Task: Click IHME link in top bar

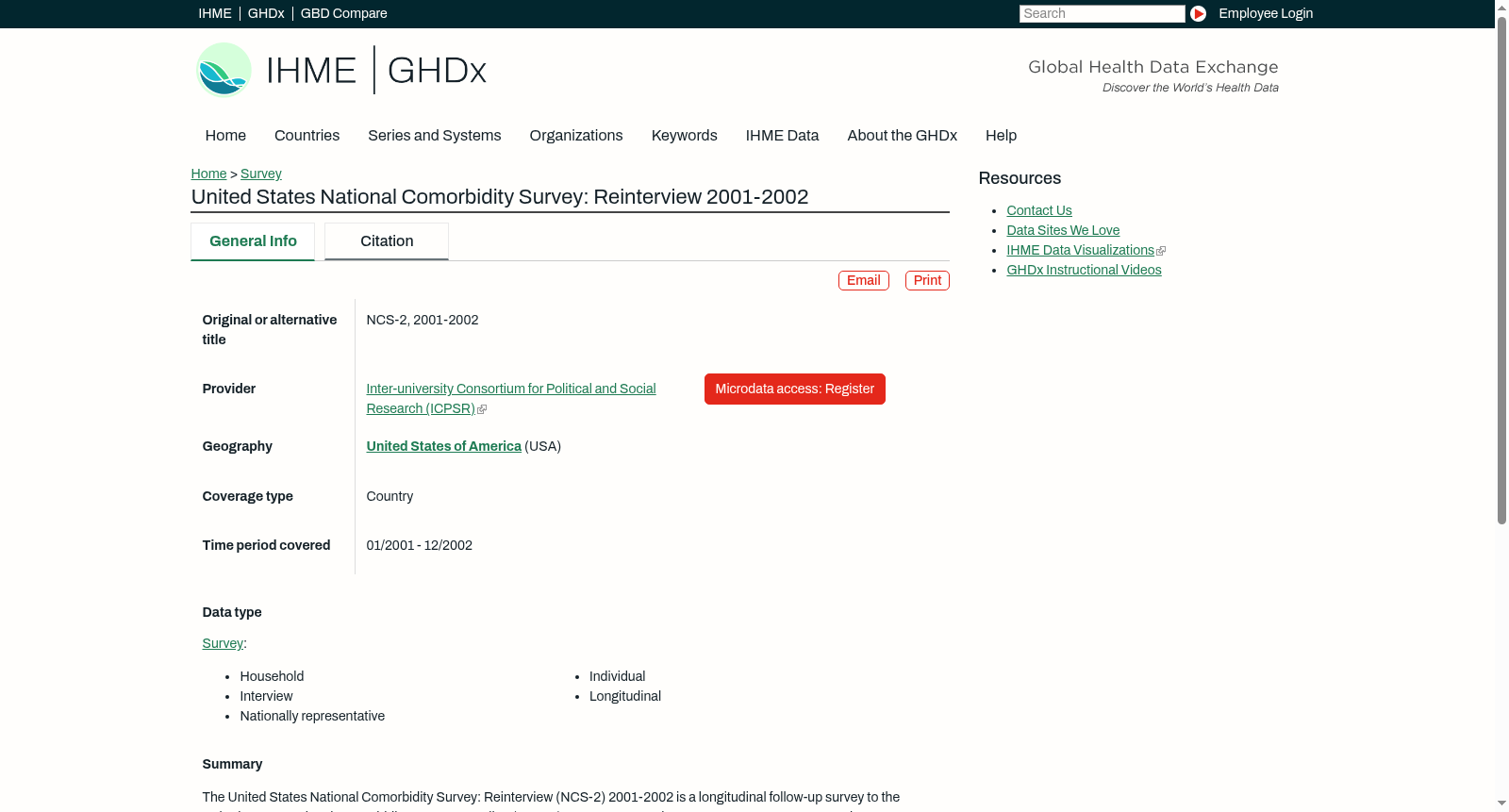Action: [215, 13]
